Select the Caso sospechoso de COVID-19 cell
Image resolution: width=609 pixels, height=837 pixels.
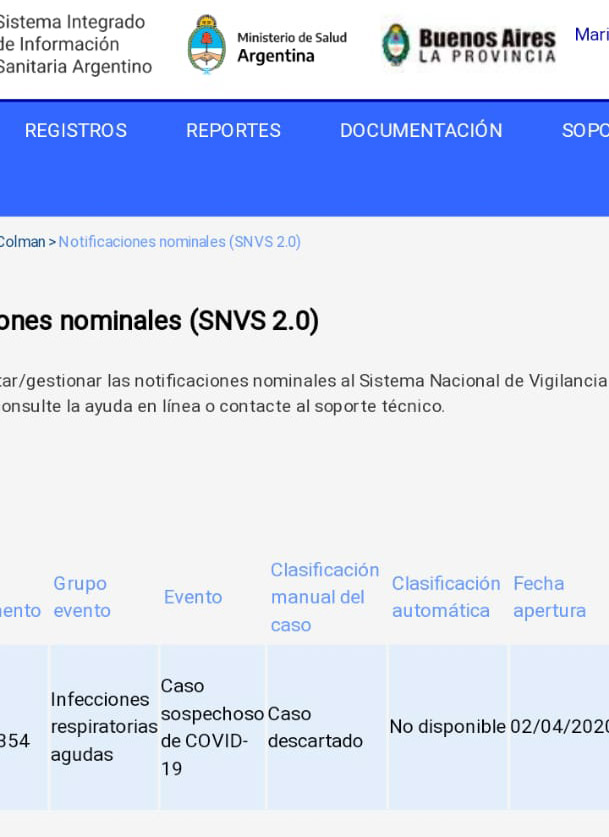[211, 727]
